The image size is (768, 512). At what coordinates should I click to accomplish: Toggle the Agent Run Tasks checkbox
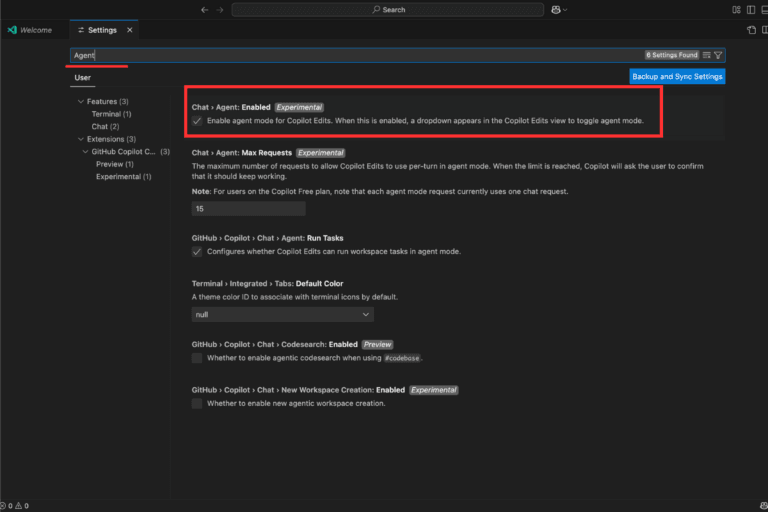[x=197, y=252]
